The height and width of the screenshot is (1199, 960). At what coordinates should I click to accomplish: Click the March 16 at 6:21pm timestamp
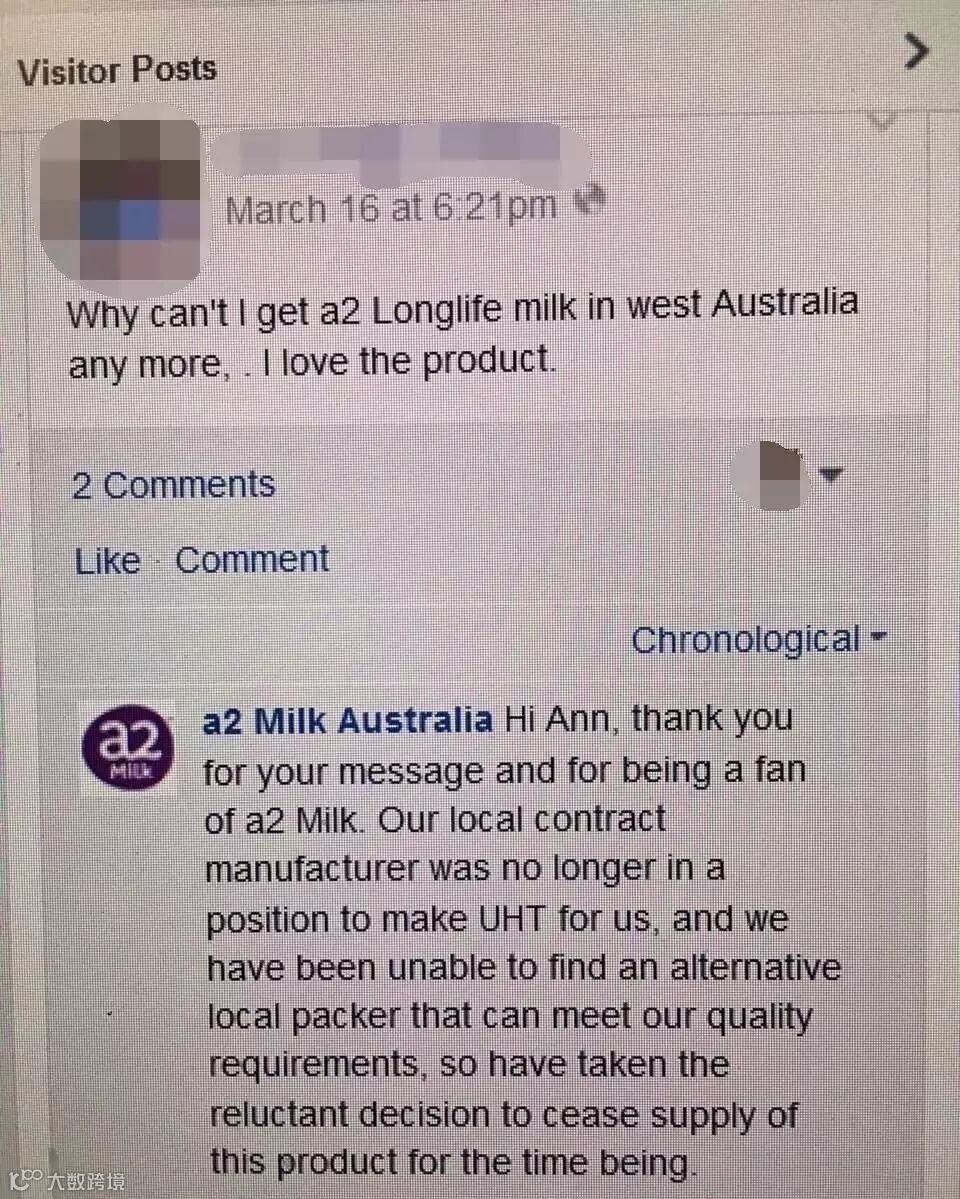pyautogui.click(x=391, y=208)
